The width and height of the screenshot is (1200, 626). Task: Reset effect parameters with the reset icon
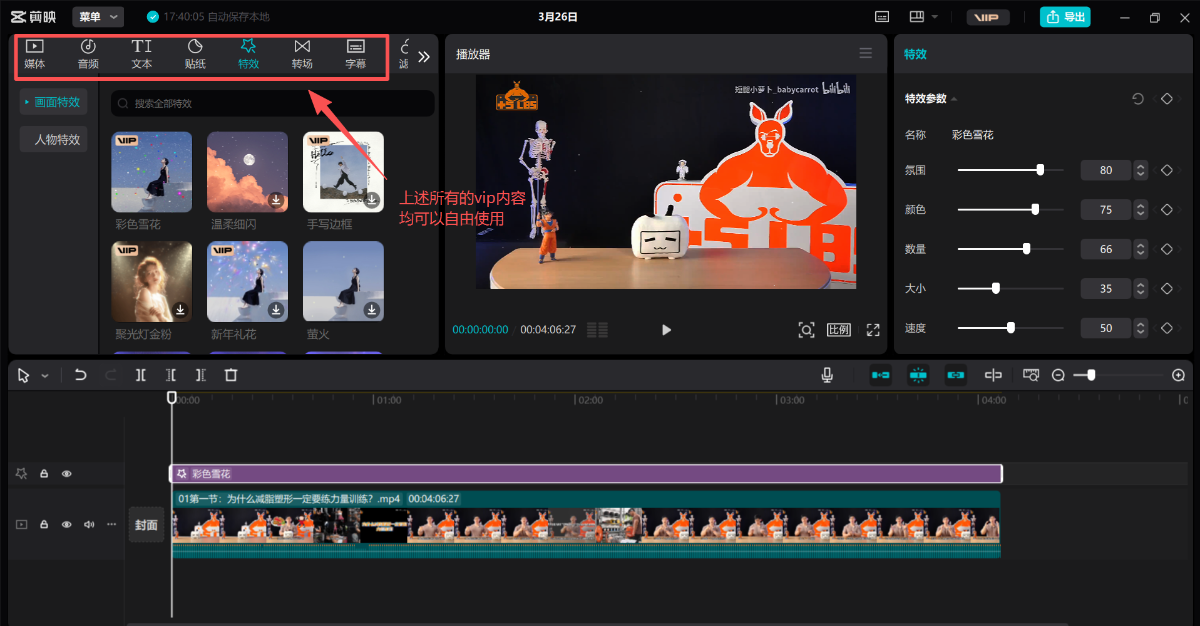coord(1138,99)
